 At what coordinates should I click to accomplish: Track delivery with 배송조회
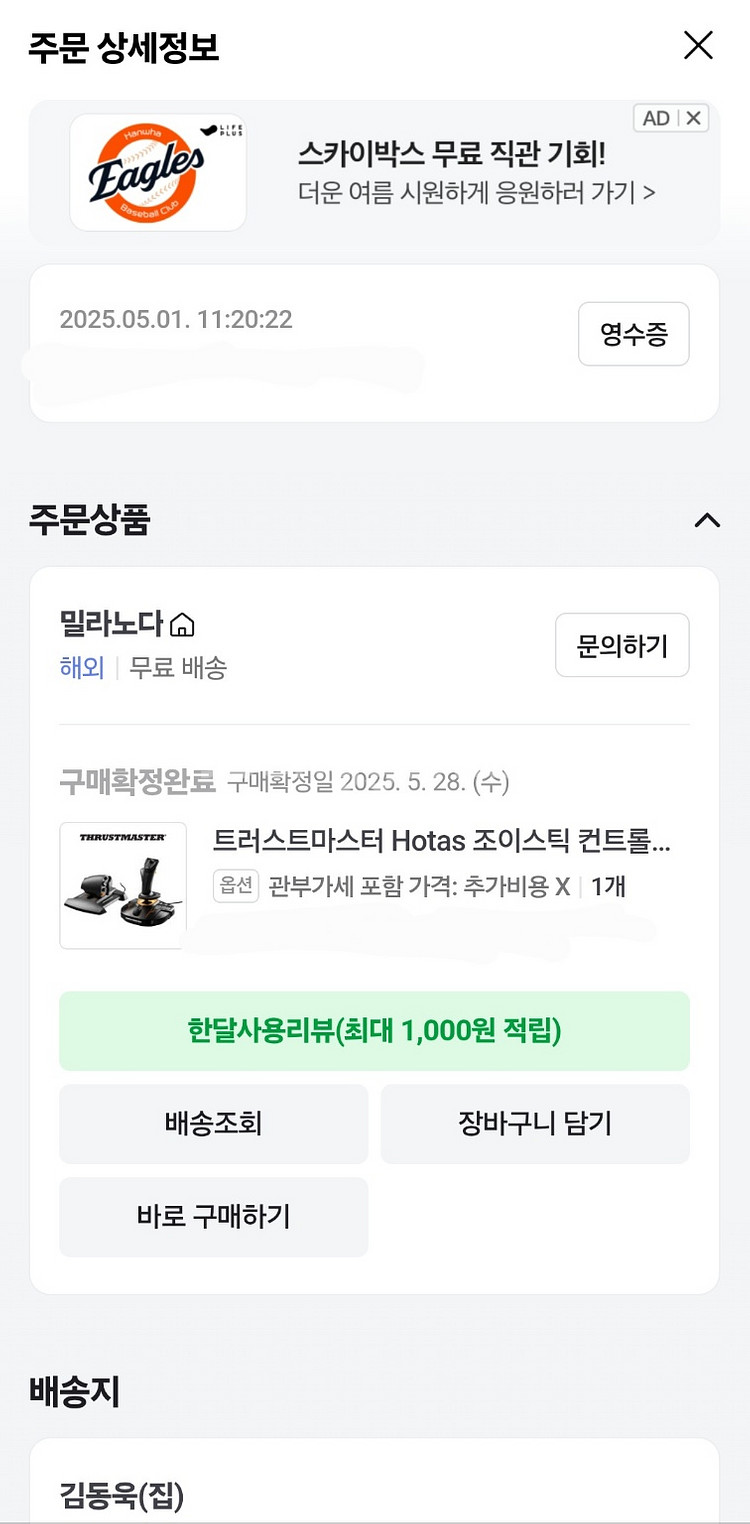tap(213, 1124)
